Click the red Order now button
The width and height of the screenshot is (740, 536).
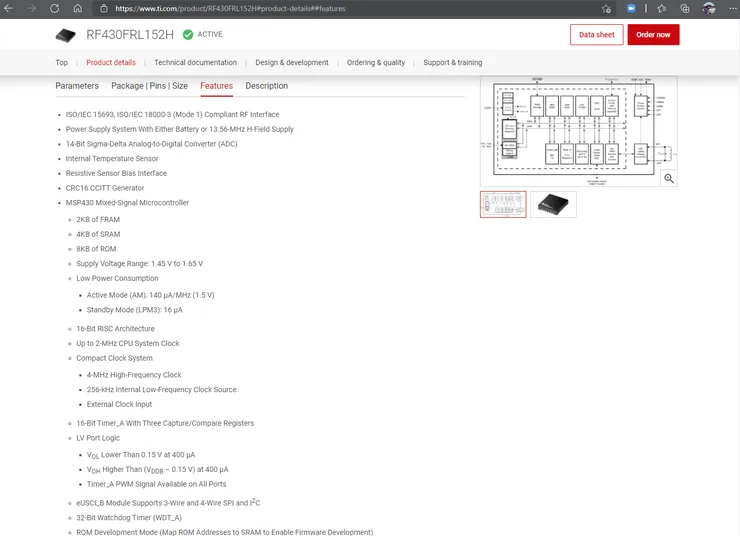(653, 34)
